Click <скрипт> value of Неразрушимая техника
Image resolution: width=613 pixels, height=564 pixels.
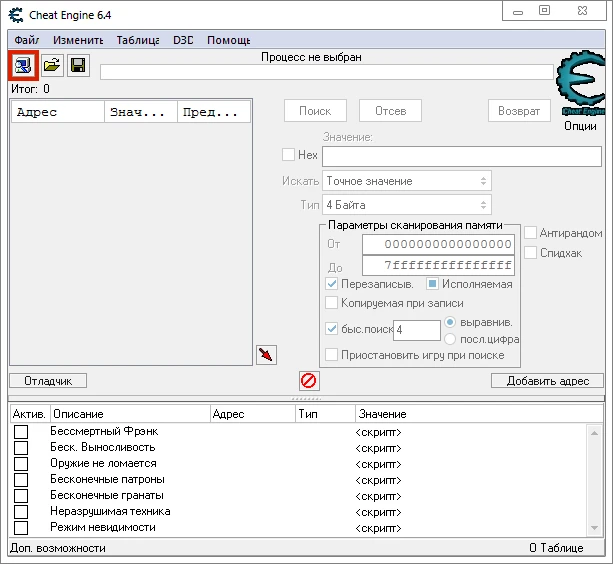click(x=378, y=512)
